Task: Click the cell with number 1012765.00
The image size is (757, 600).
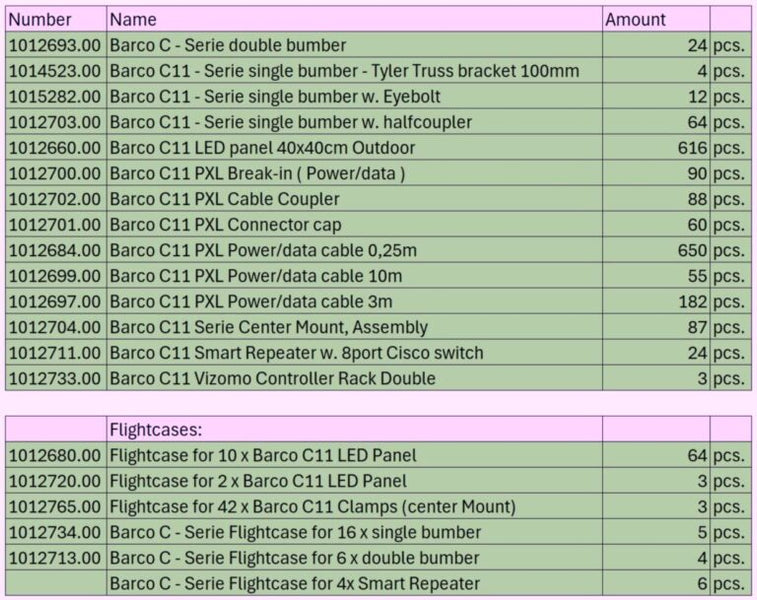Action: click(x=56, y=506)
